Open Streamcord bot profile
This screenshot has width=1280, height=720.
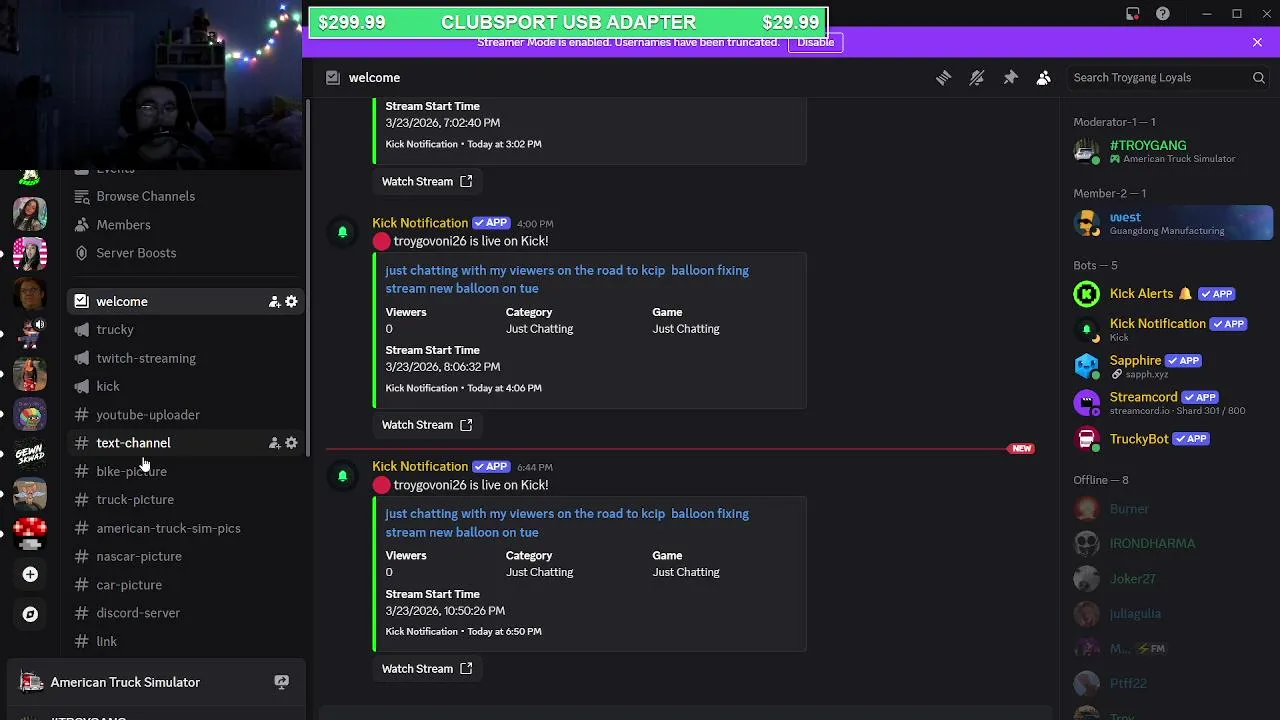point(1168,402)
